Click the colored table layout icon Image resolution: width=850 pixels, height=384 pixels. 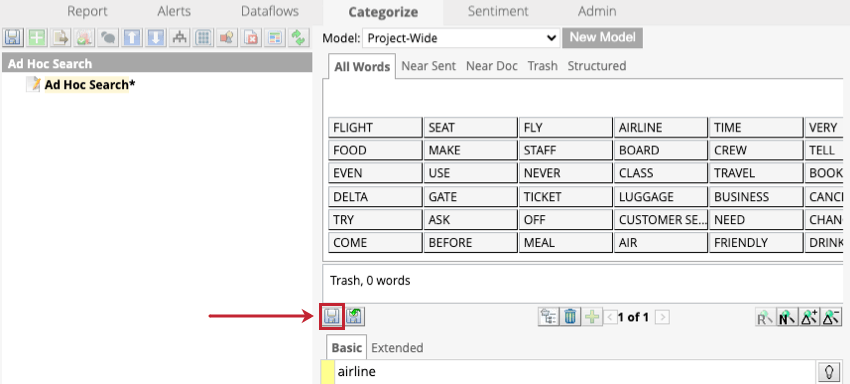(x=275, y=38)
